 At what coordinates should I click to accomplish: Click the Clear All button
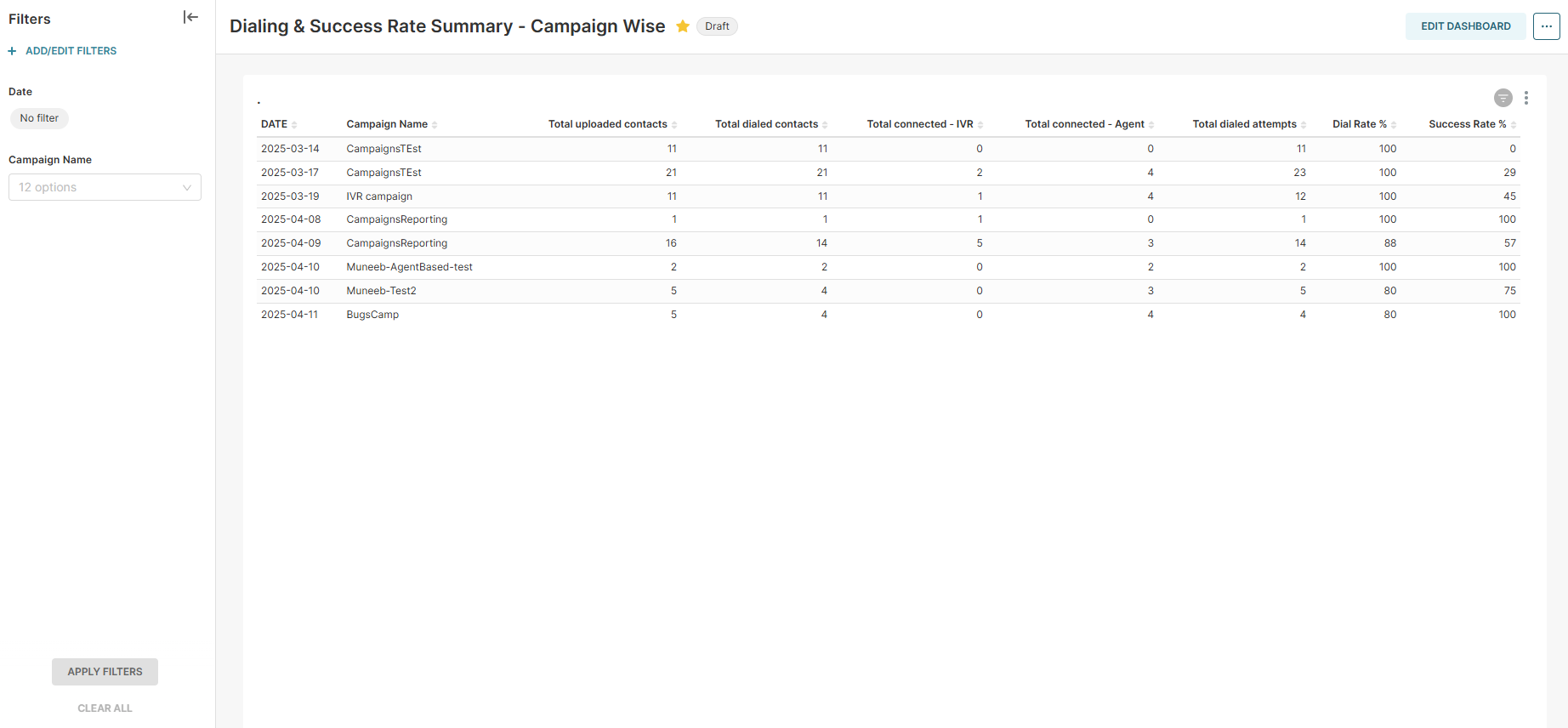pos(105,708)
